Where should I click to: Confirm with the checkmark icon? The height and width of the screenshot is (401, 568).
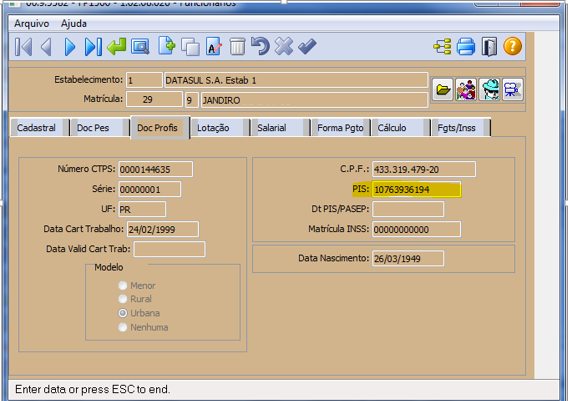coord(307,46)
